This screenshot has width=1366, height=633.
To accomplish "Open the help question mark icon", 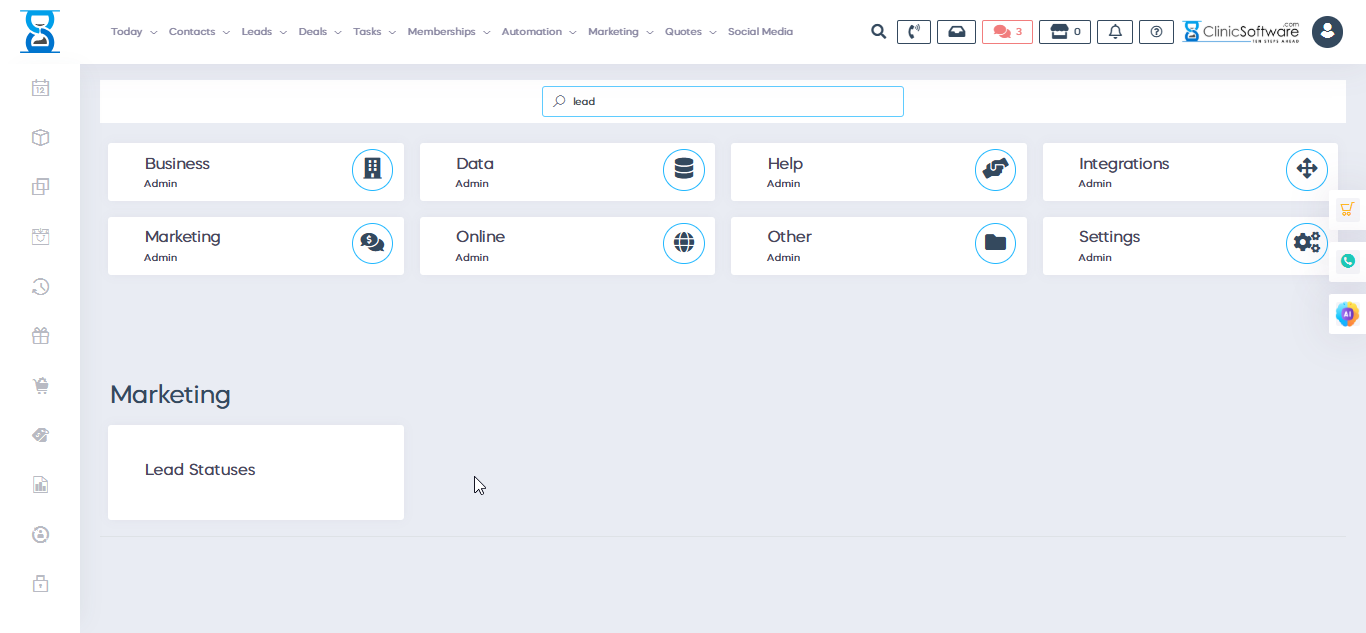I will coord(1156,32).
